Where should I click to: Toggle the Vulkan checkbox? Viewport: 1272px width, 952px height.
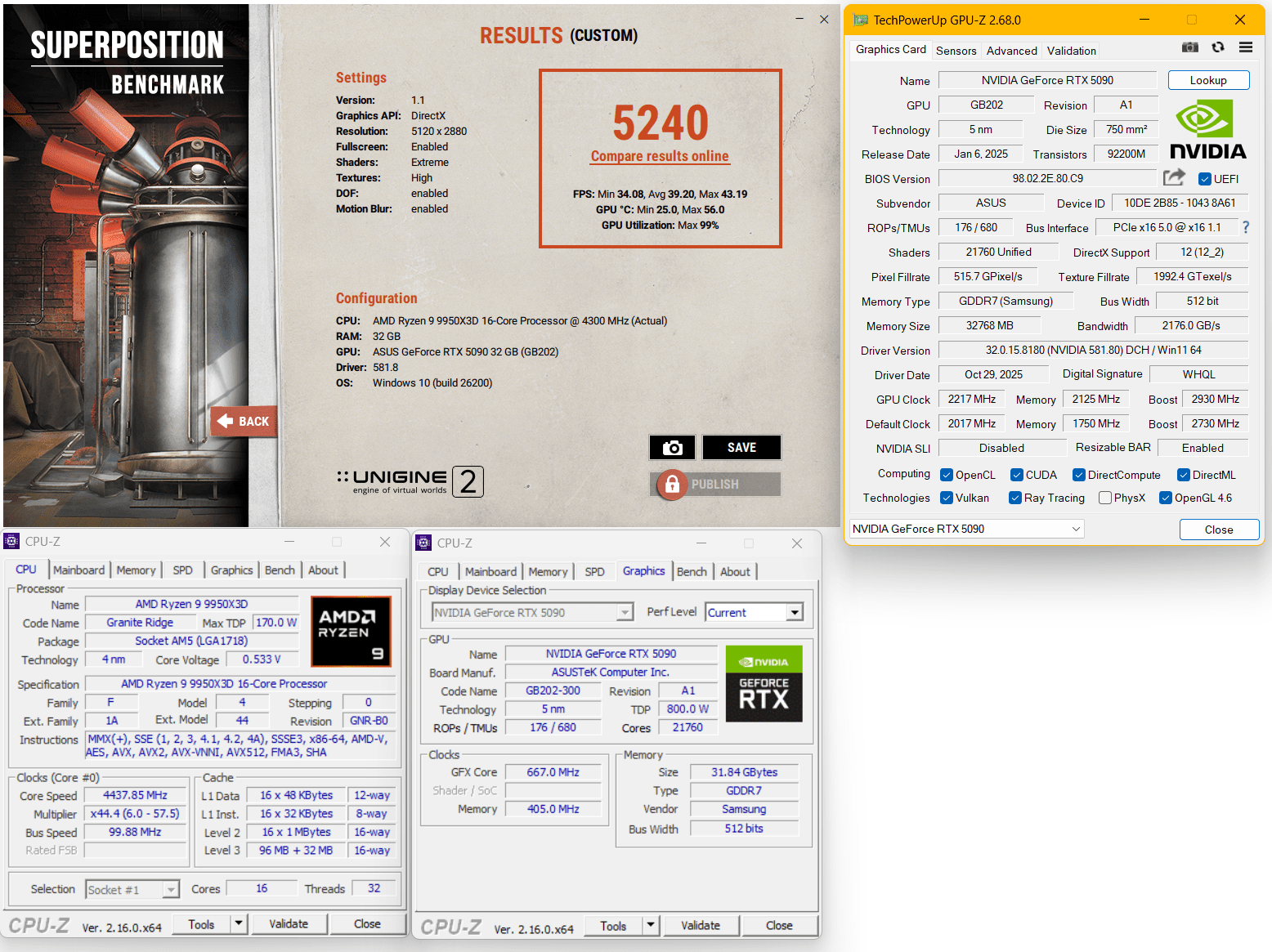(x=946, y=498)
